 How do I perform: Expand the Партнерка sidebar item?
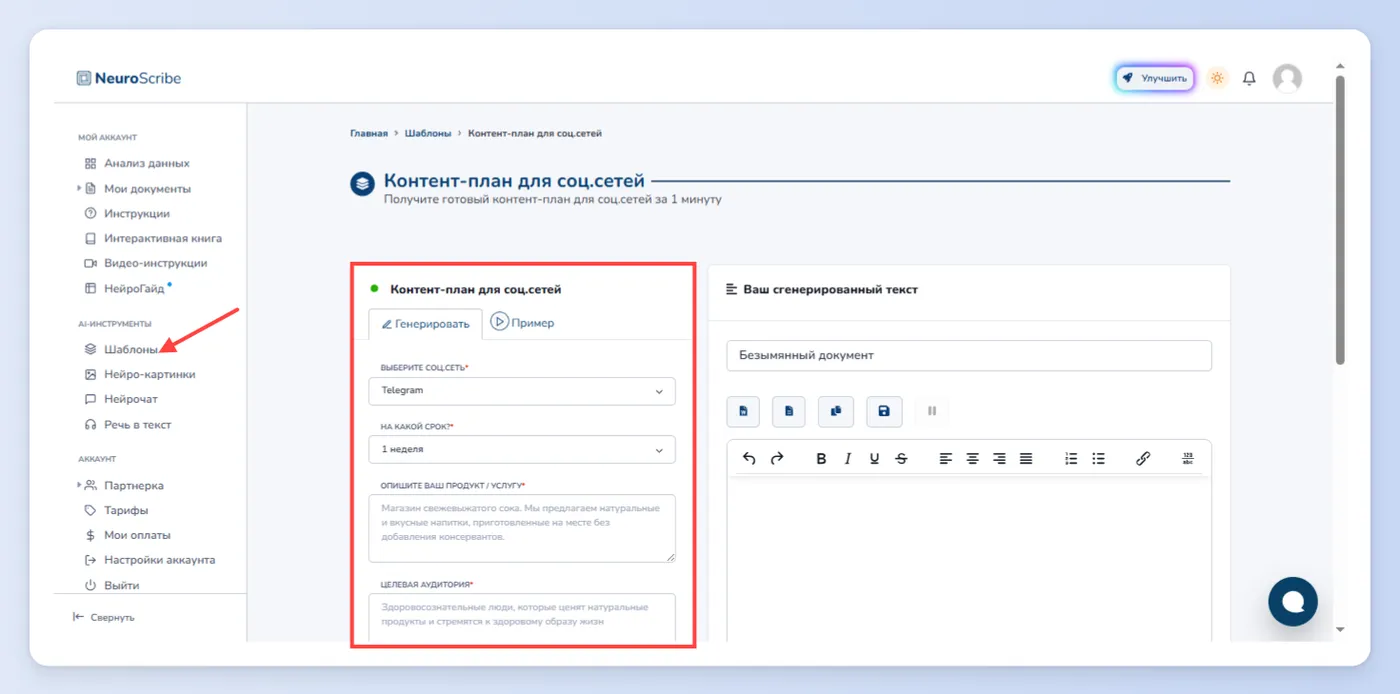click(79, 485)
